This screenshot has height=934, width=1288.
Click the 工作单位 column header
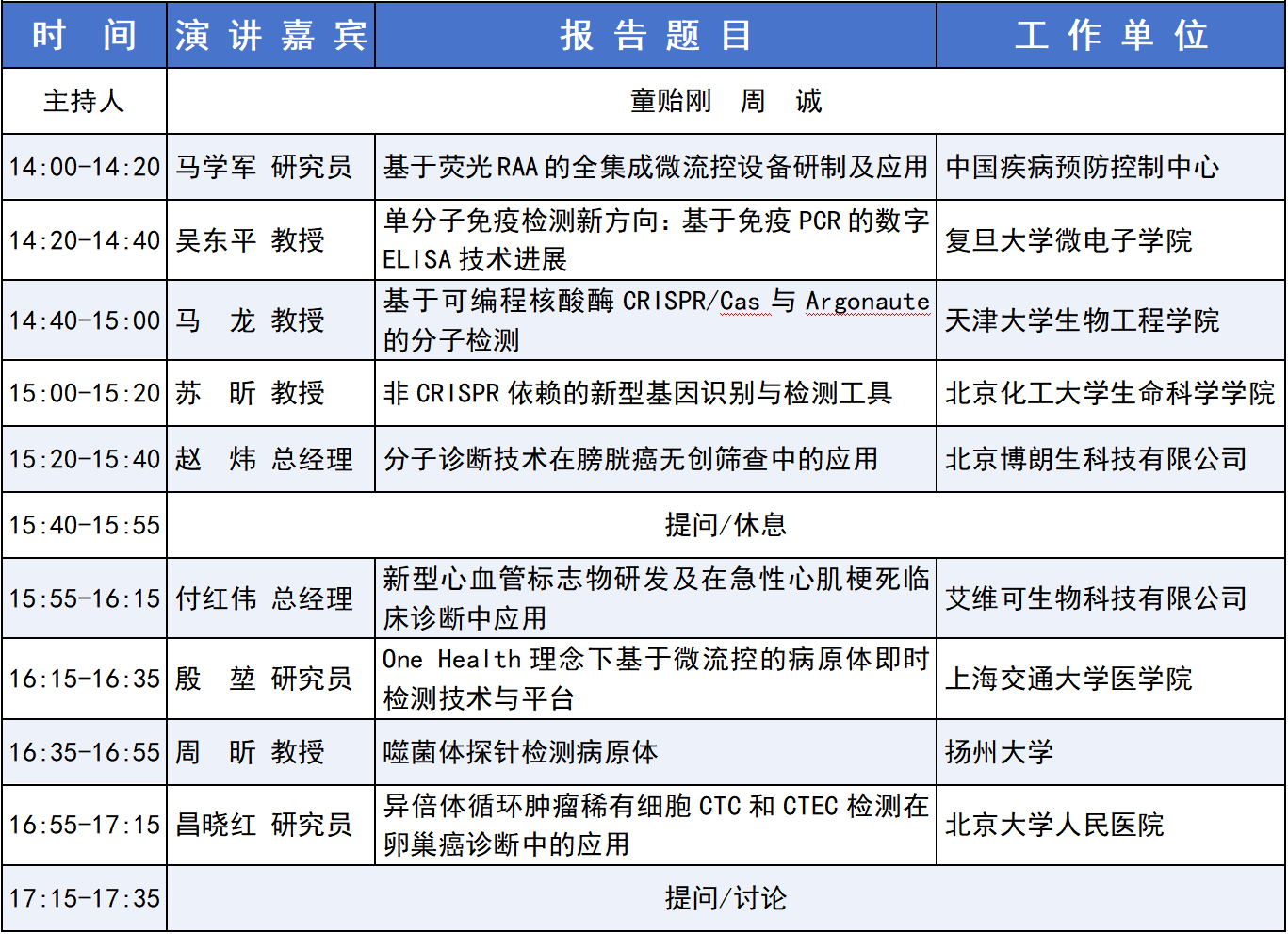(x=1111, y=35)
